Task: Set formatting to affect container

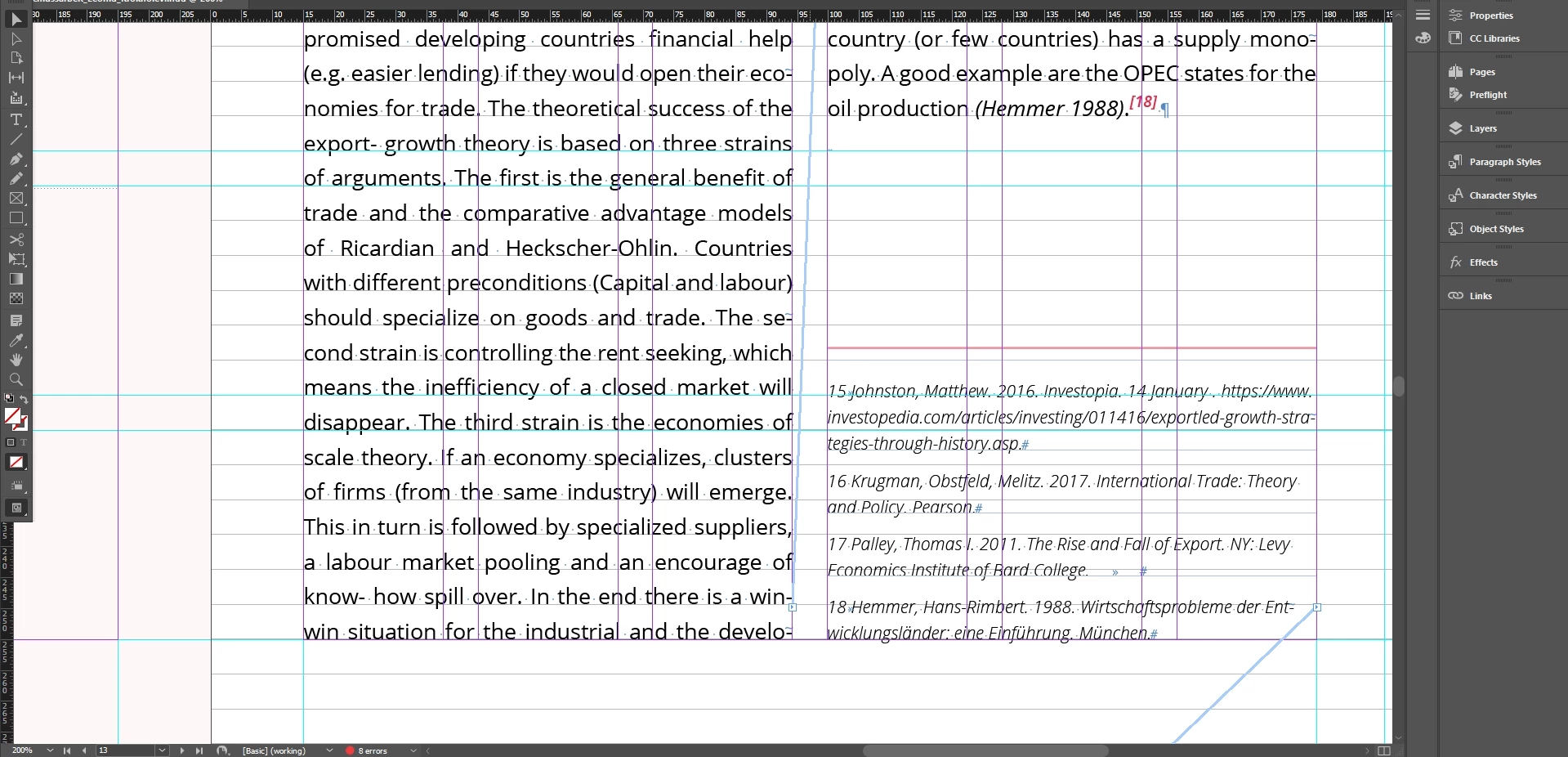Action: pyautogui.click(x=11, y=442)
